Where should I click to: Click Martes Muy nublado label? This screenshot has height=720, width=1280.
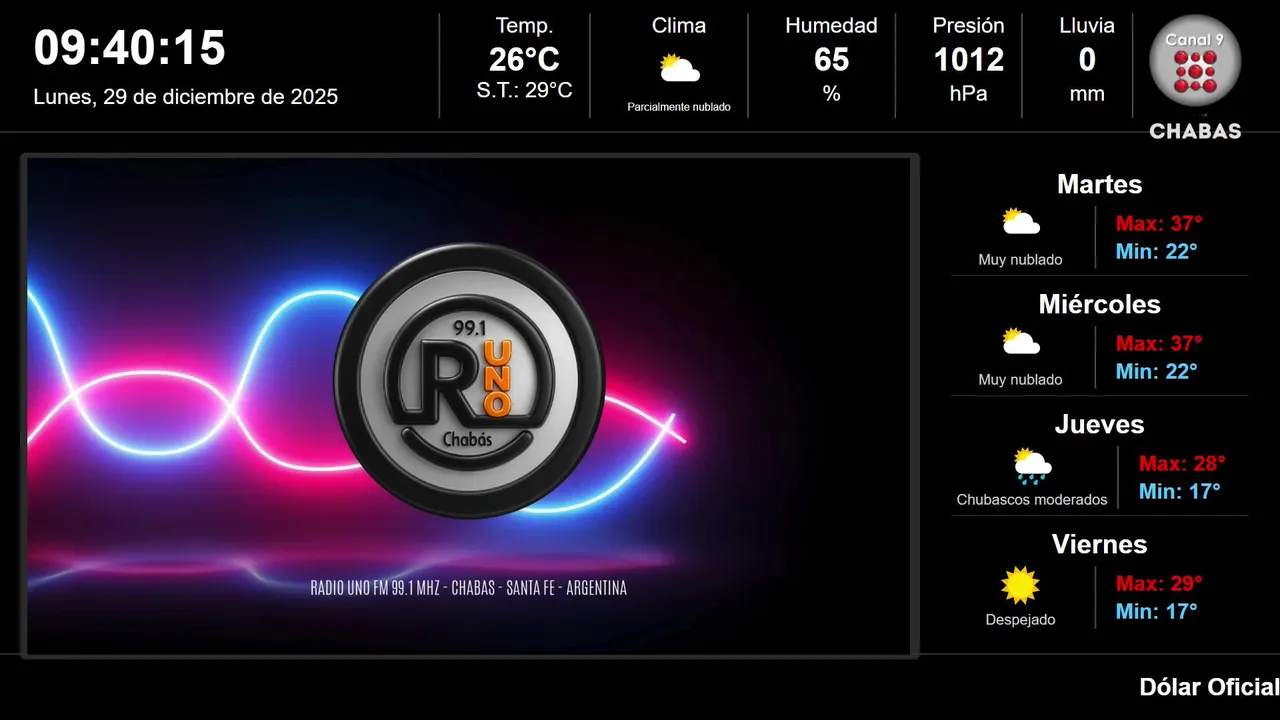pyautogui.click(x=1020, y=260)
